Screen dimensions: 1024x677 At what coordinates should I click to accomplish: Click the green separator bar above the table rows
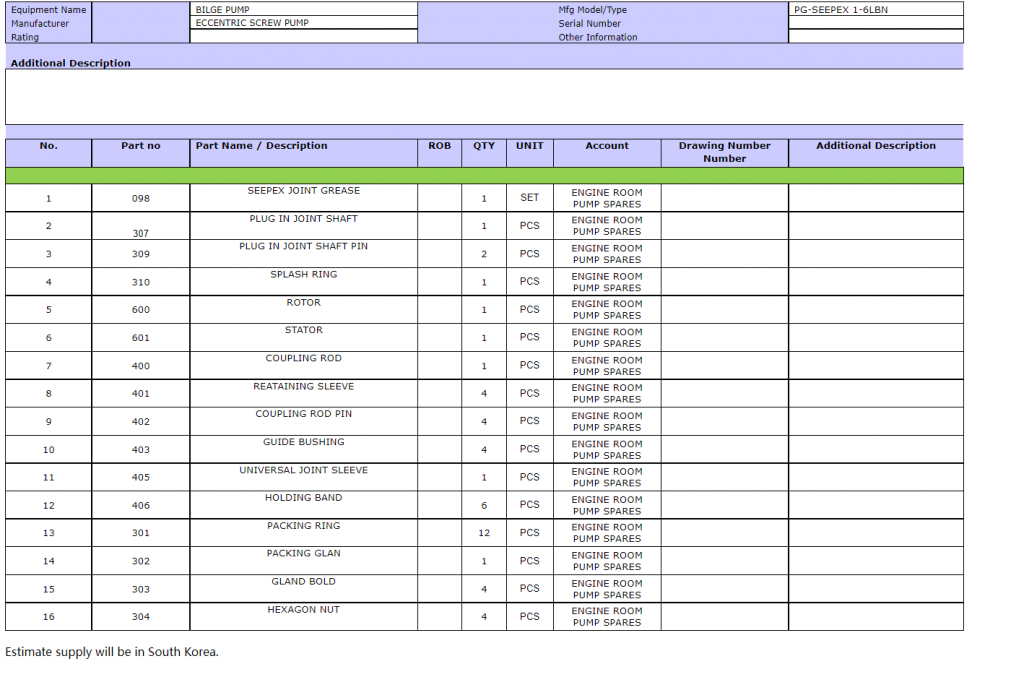point(484,175)
